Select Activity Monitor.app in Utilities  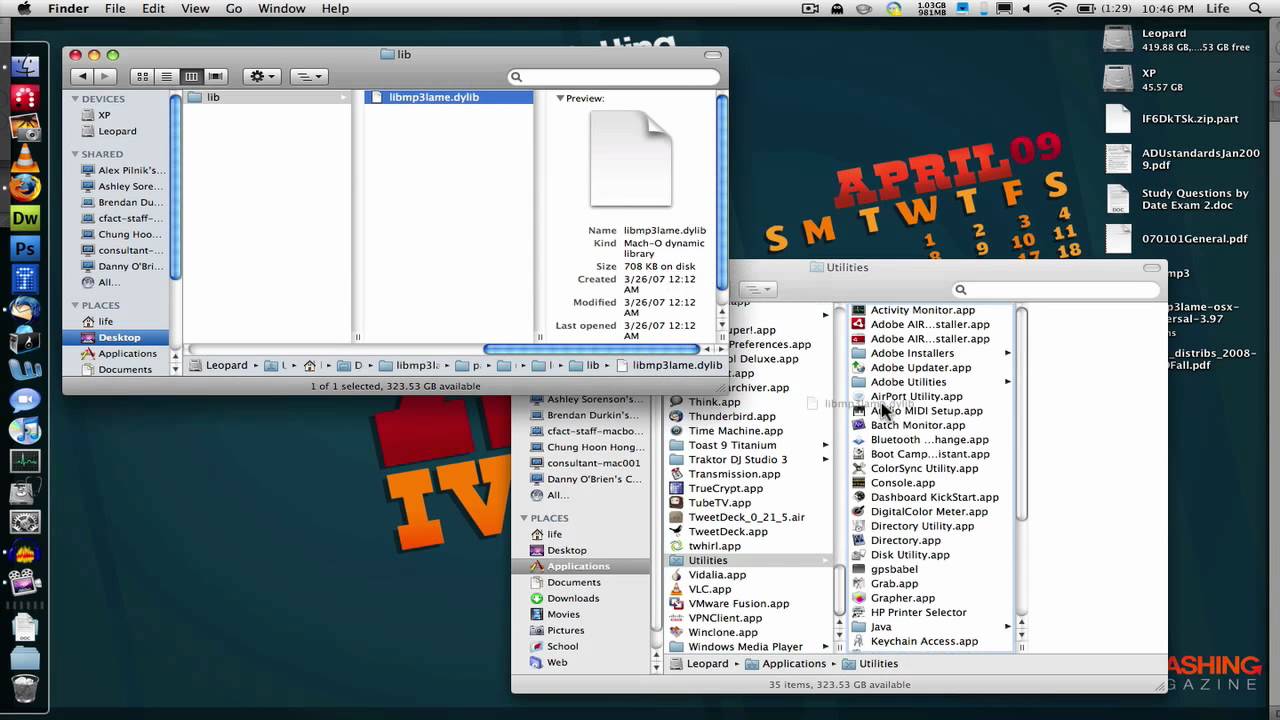(923, 310)
